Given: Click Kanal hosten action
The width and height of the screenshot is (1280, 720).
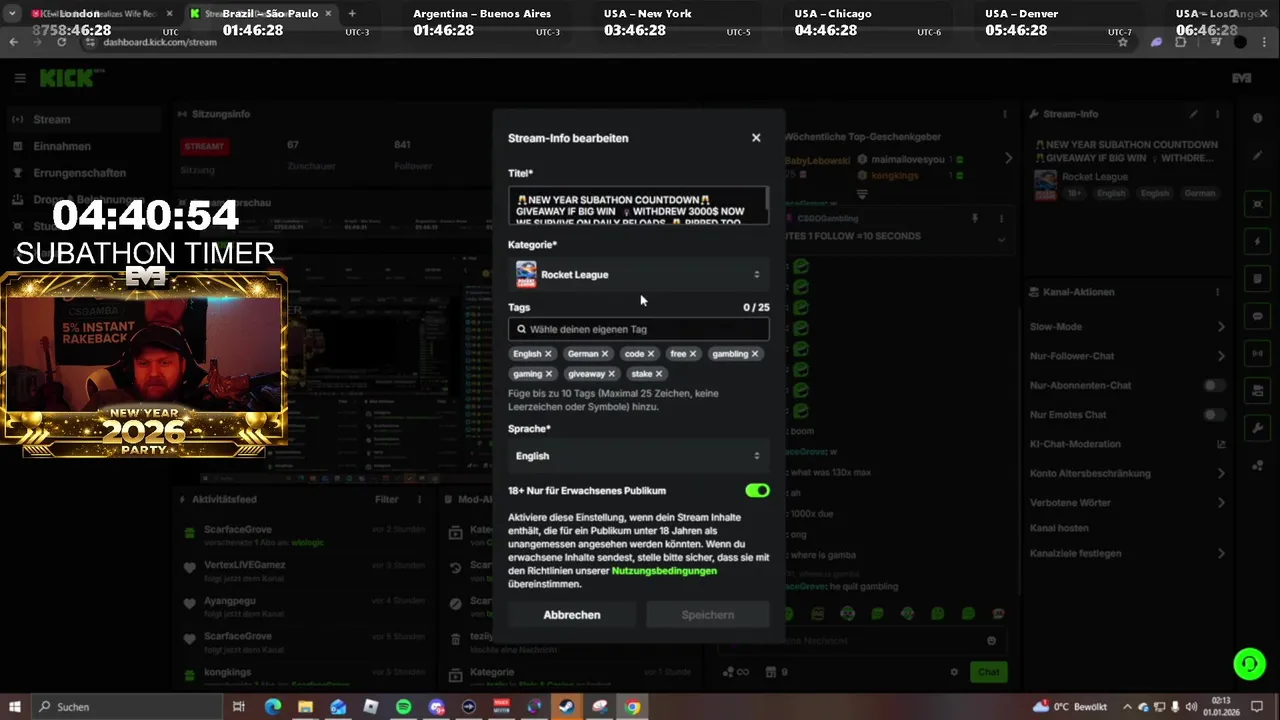Looking at the screenshot, I should coord(1059,528).
